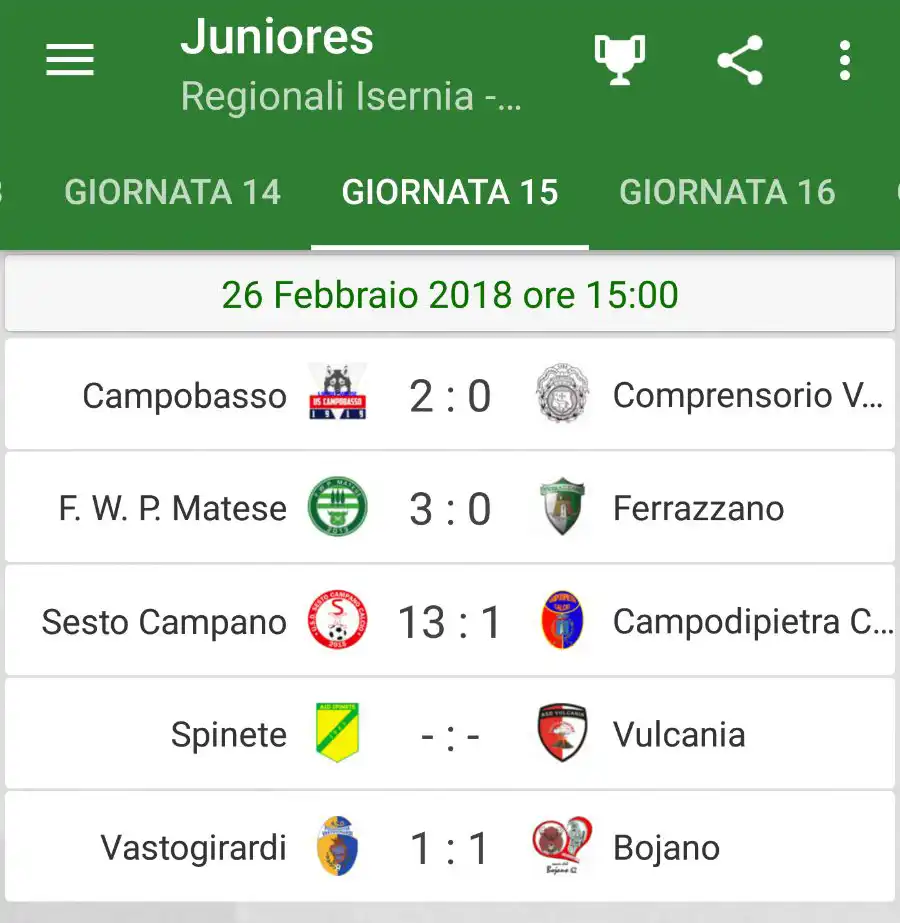Viewport: 900px width, 923px height.
Task: Tap the Sesto Campano red crest
Action: 337,619
